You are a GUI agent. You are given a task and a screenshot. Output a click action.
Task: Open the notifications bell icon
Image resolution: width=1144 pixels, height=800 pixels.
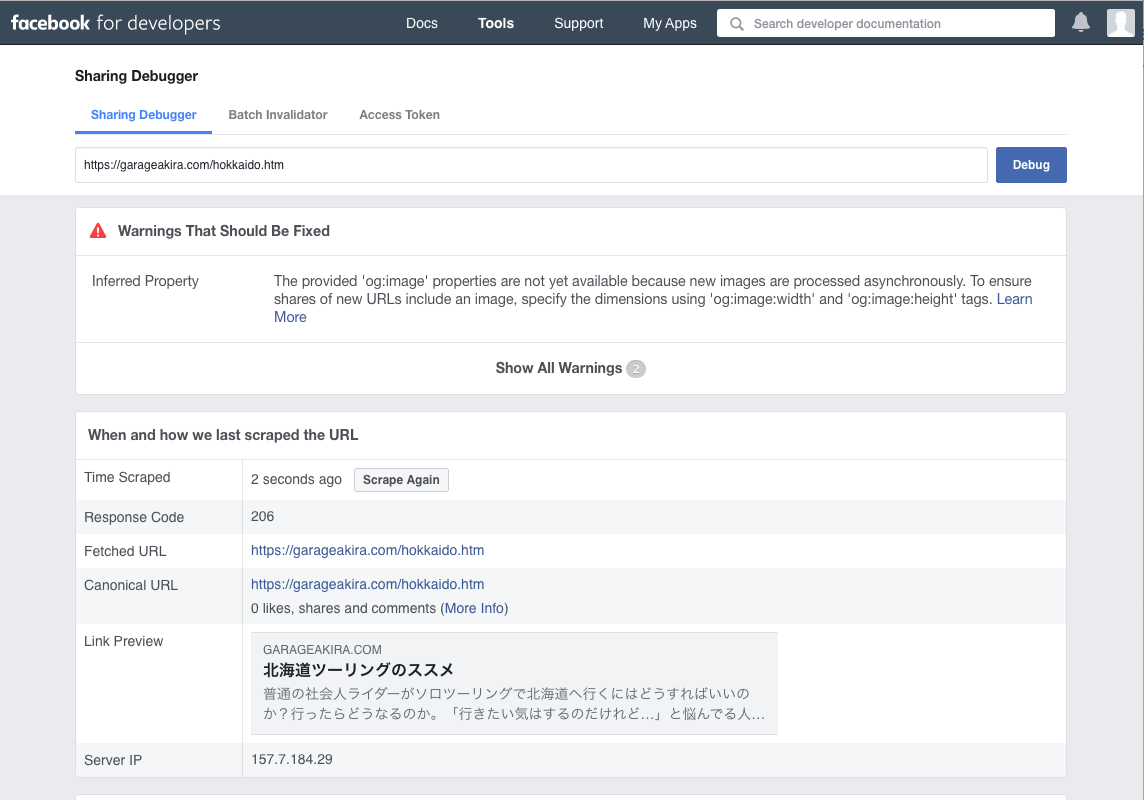click(x=1081, y=23)
